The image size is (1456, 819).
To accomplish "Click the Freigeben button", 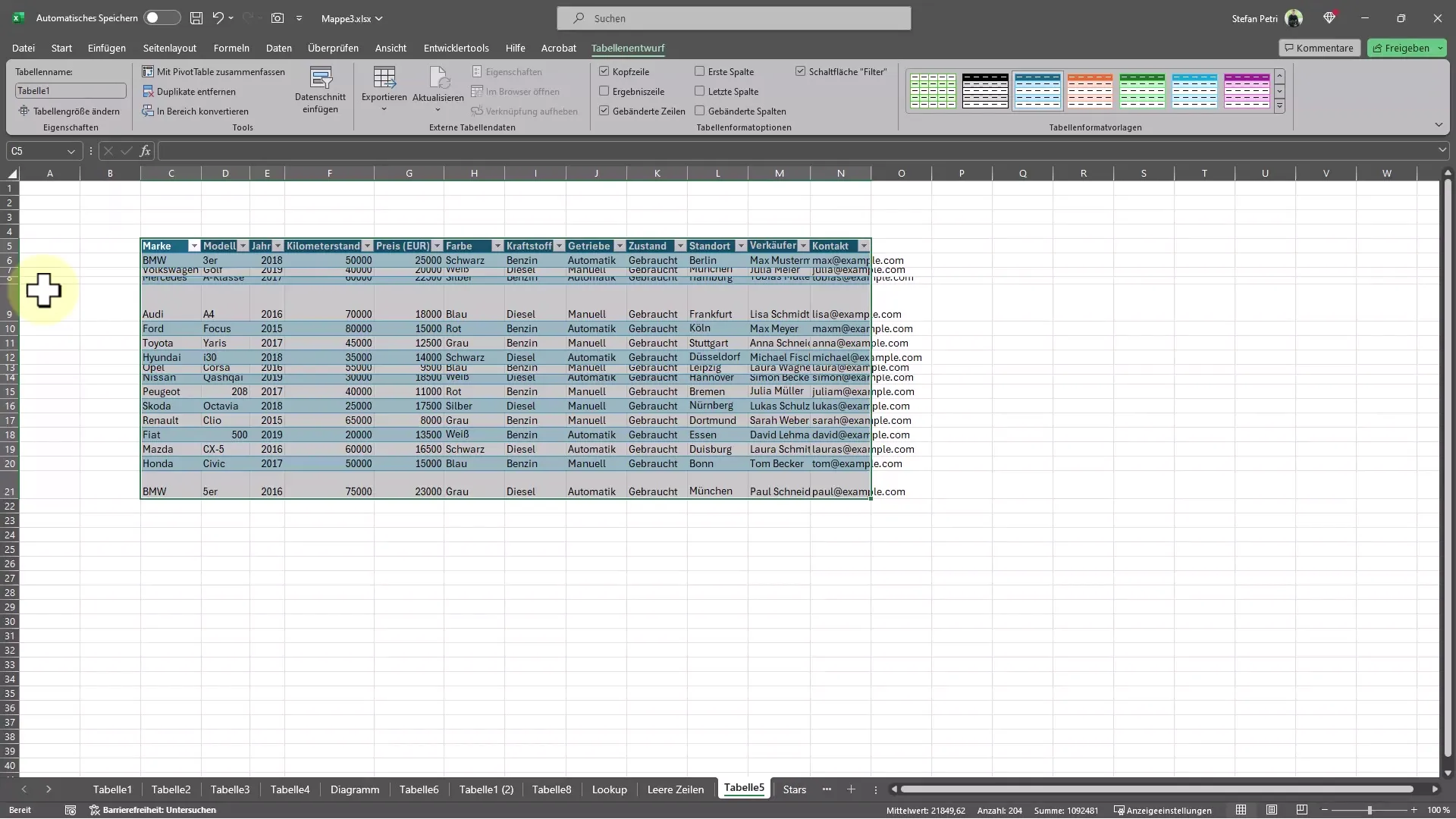I will point(1407,48).
